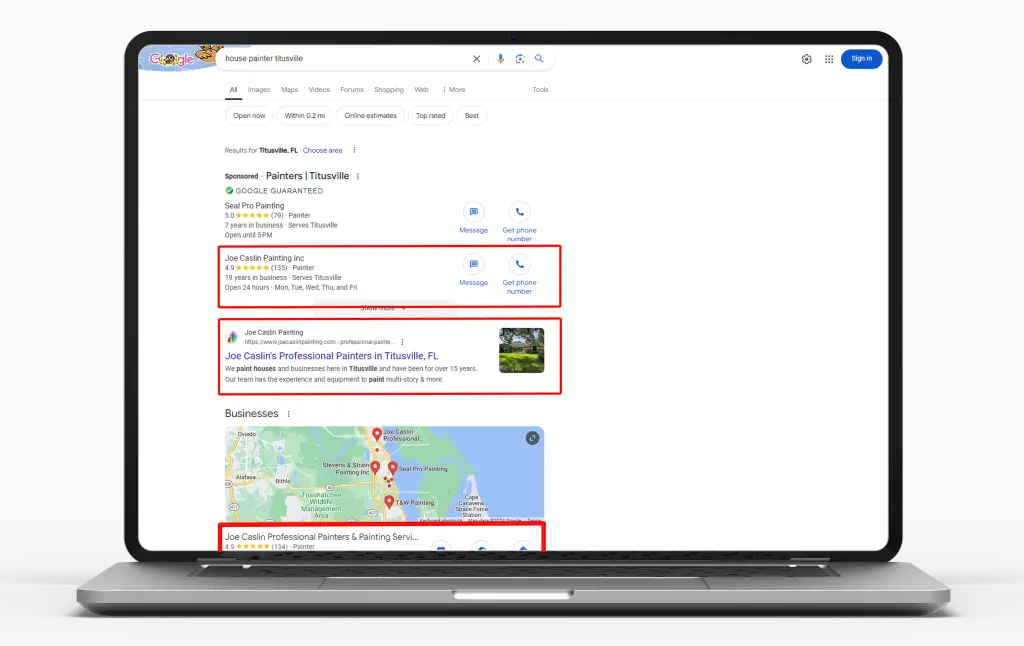This screenshot has height=646, width=1024.
Task: Click the magnifier search icon
Action: click(x=539, y=59)
